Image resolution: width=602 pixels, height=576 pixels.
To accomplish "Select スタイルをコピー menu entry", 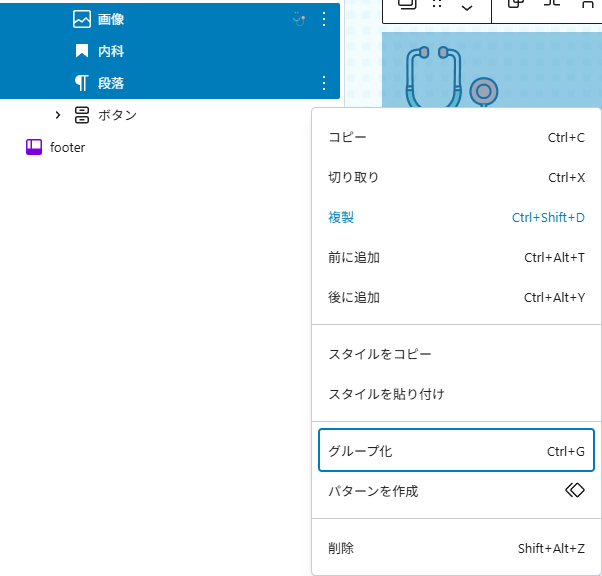I will [456, 354].
